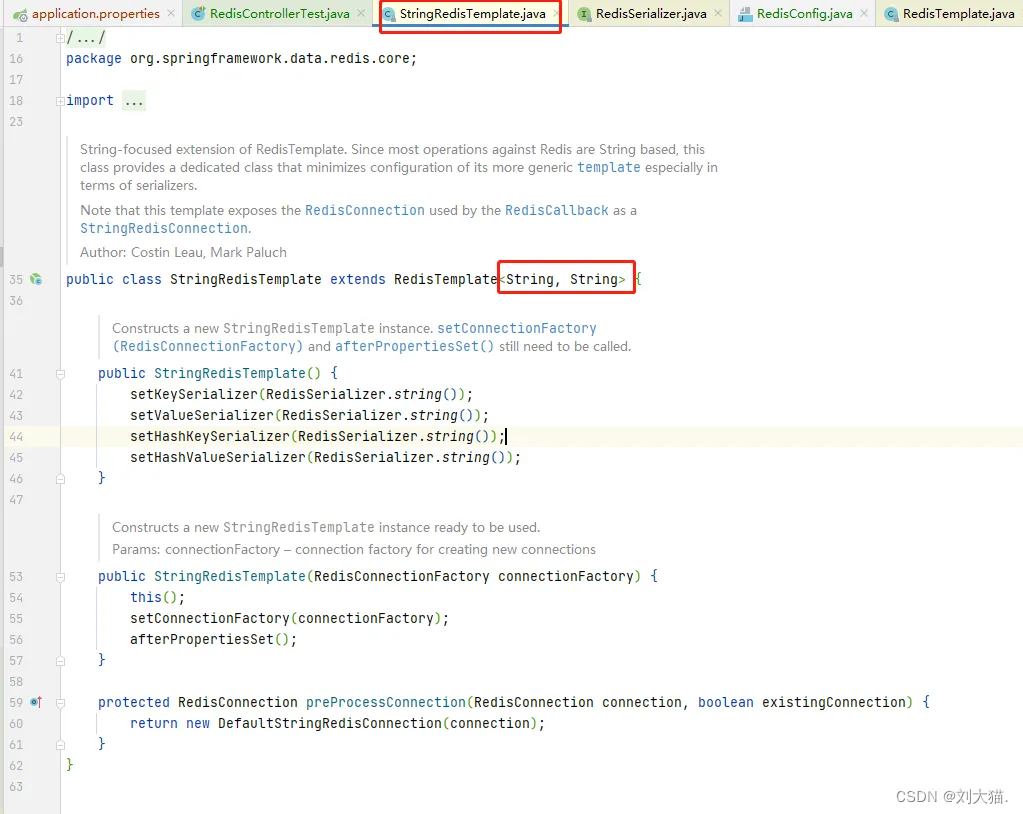Expand the folded header comment on line 1
This screenshot has height=814, width=1023.
point(60,38)
